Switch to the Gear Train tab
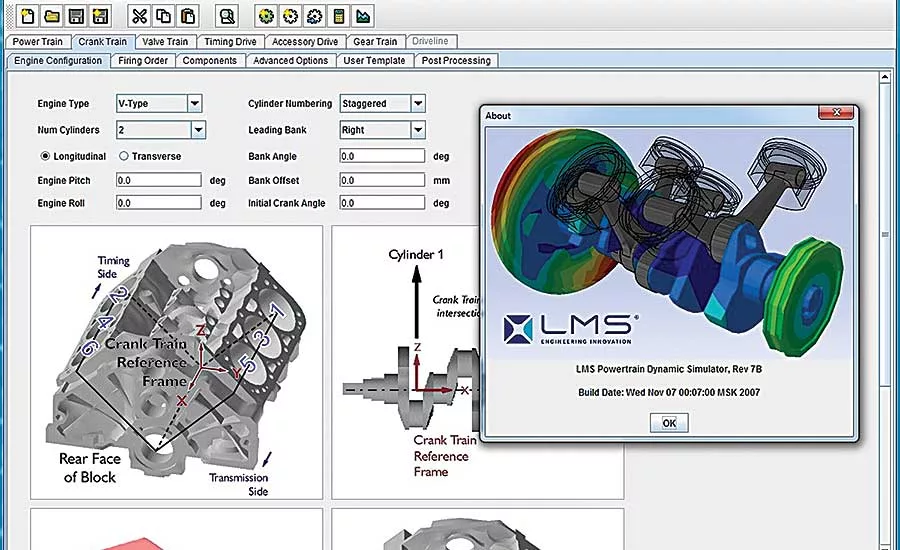Image resolution: width=900 pixels, height=550 pixels. [x=375, y=41]
